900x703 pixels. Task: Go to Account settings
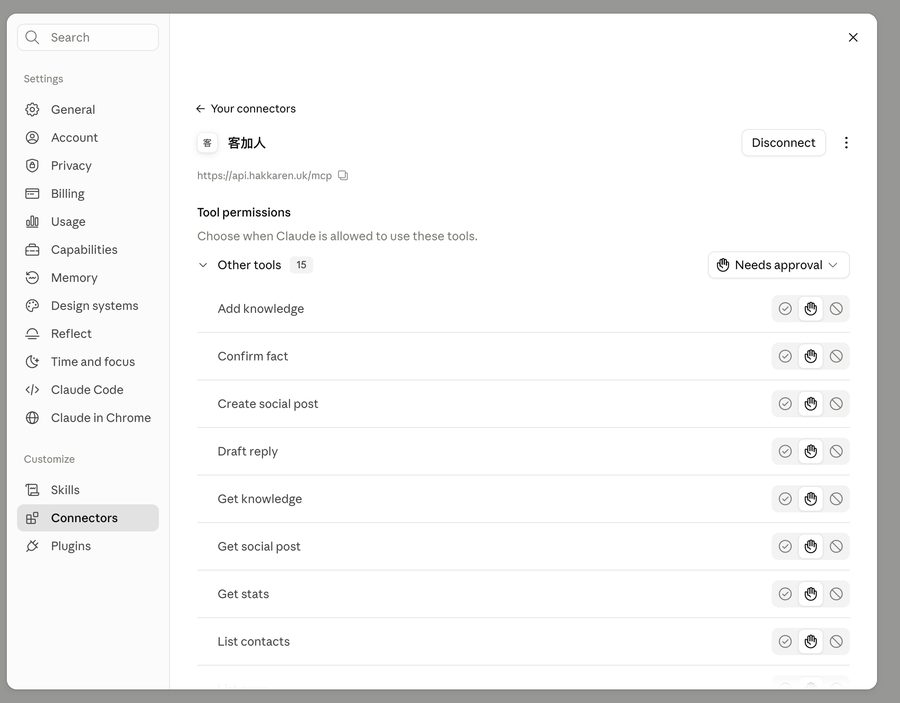tap(88, 138)
